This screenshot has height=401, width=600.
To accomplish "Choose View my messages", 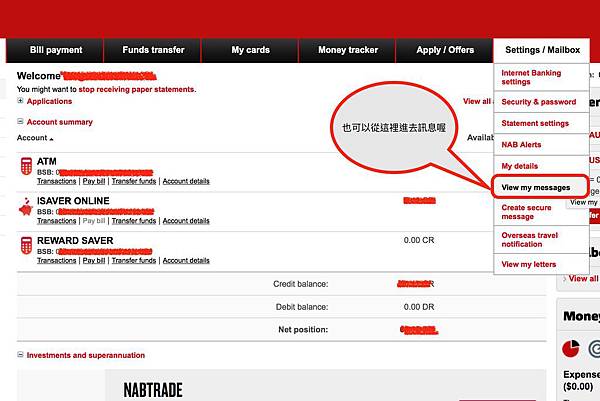I will [540, 187].
